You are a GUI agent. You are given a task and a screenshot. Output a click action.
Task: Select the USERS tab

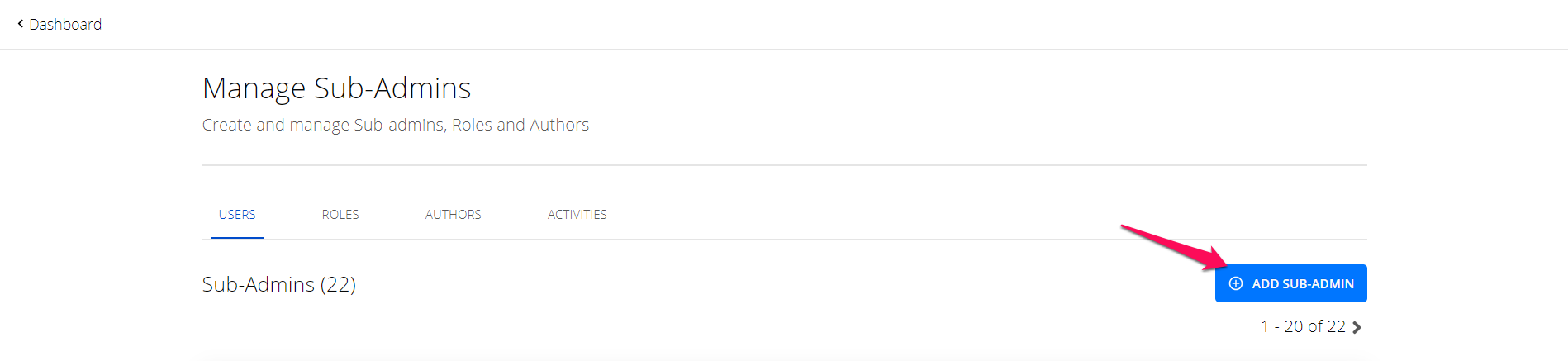237,215
